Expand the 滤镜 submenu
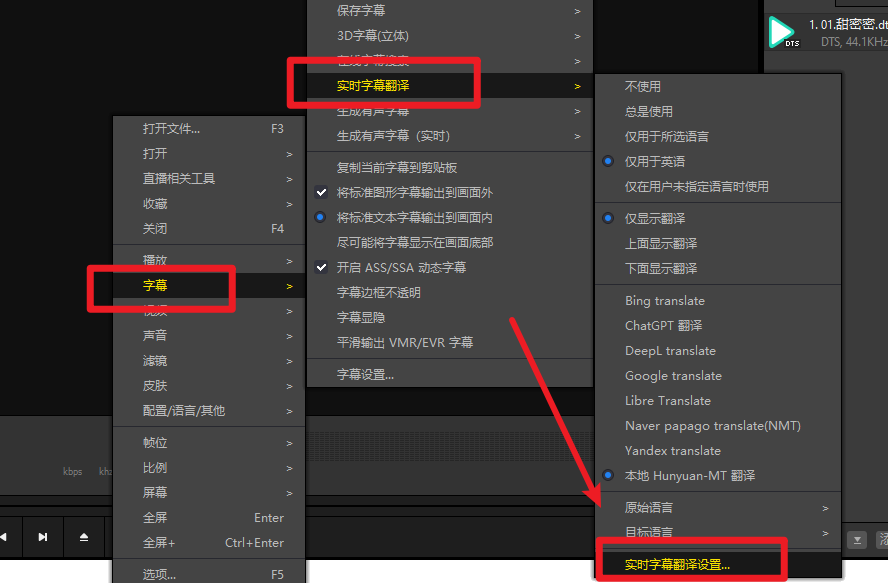 209,360
